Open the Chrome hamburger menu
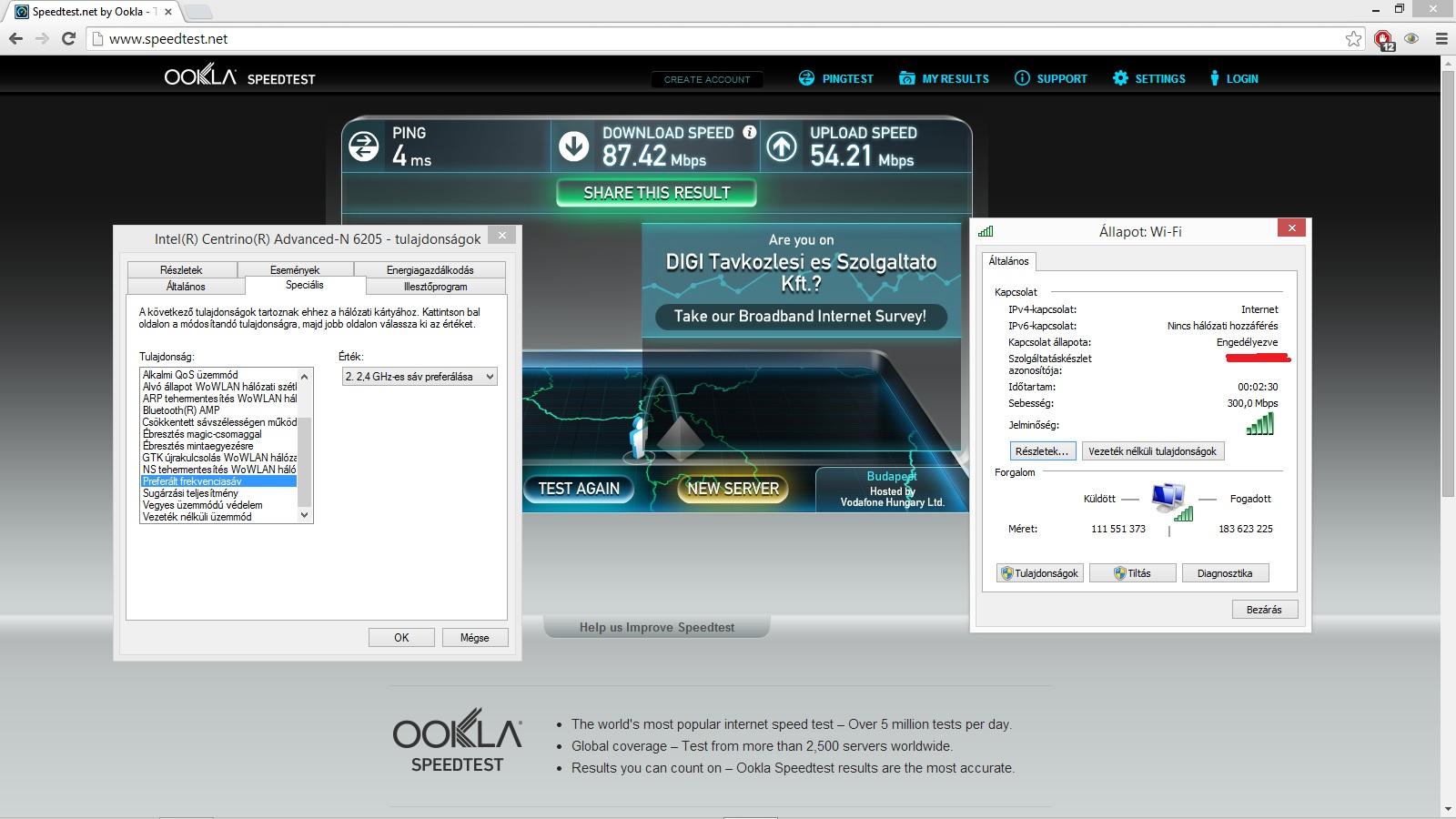Screen dimensions: 1456x819 pyautogui.click(x=1441, y=38)
